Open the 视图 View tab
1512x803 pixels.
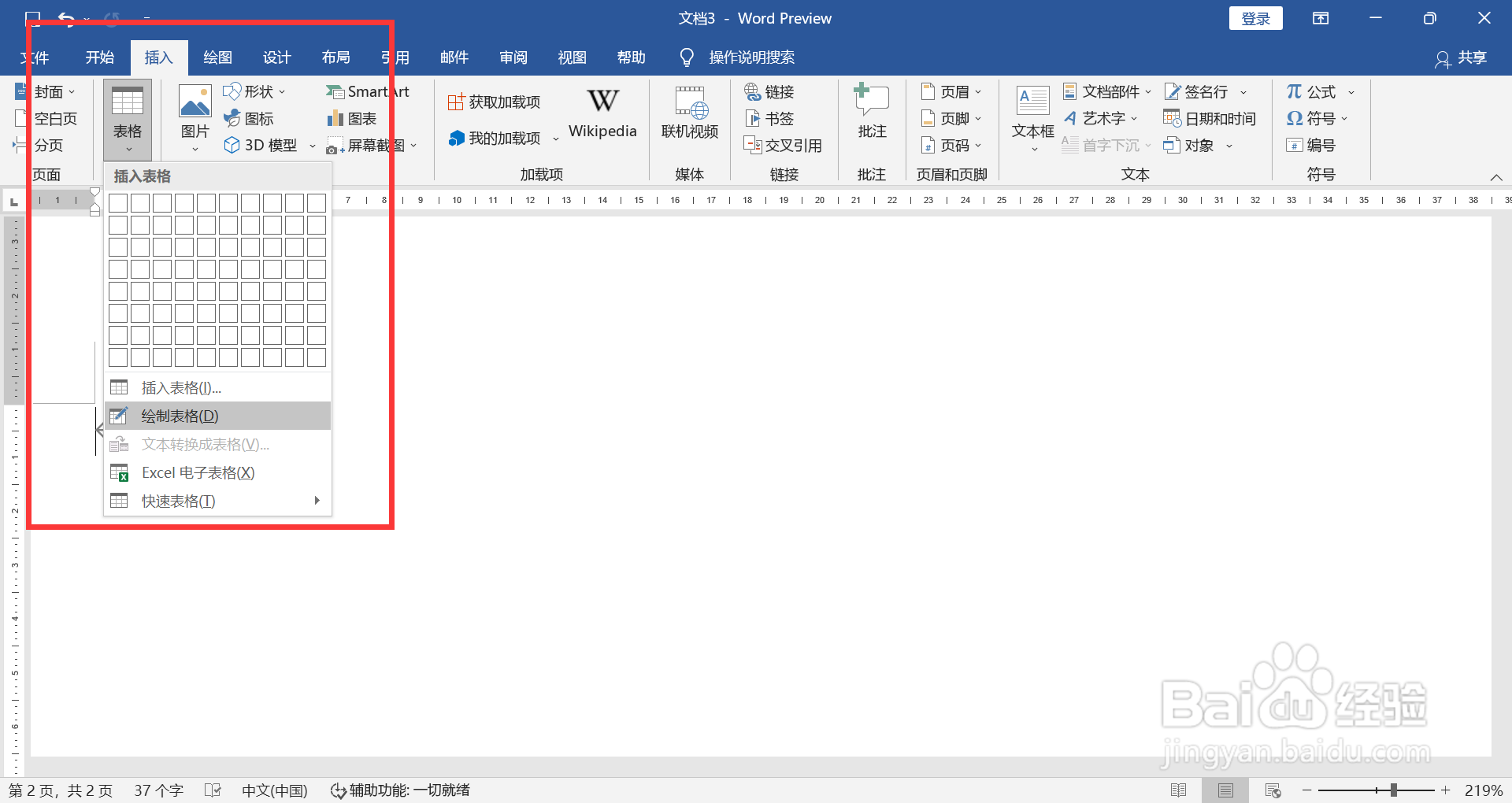572,57
